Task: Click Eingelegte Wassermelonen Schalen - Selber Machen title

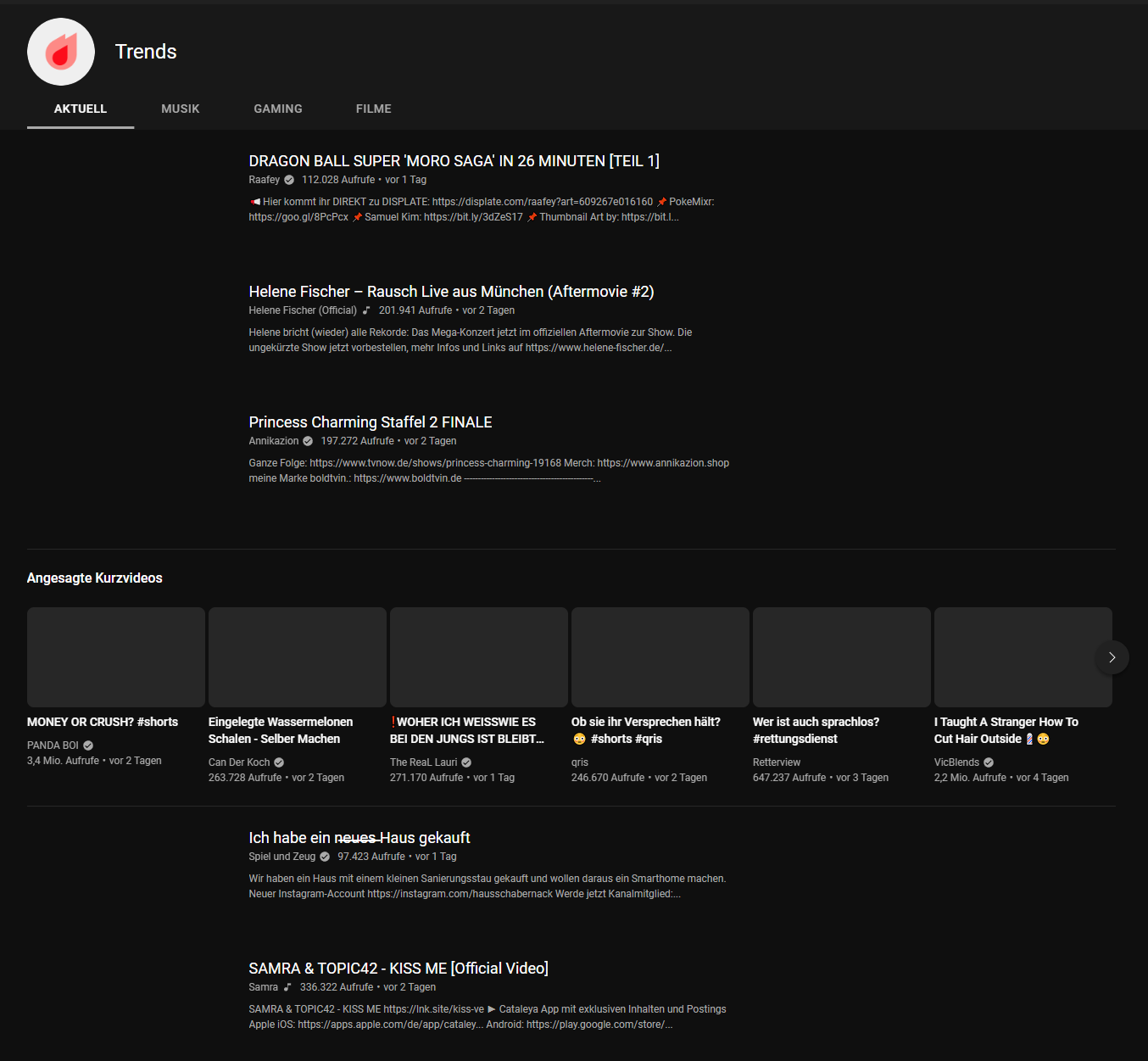Action: (x=281, y=730)
